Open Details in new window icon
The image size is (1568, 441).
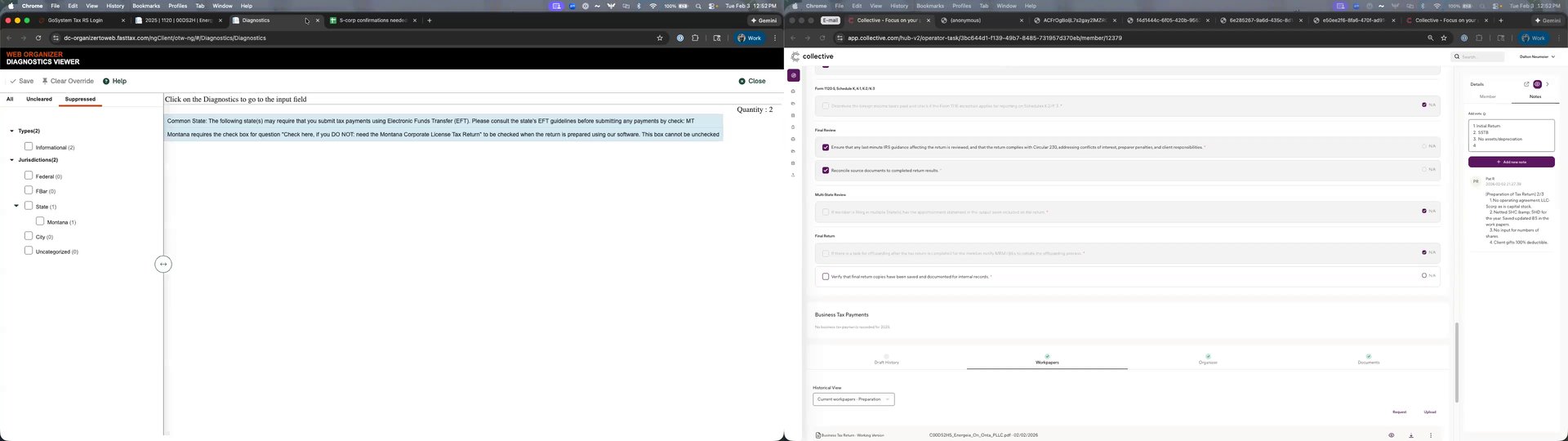coord(1526,84)
